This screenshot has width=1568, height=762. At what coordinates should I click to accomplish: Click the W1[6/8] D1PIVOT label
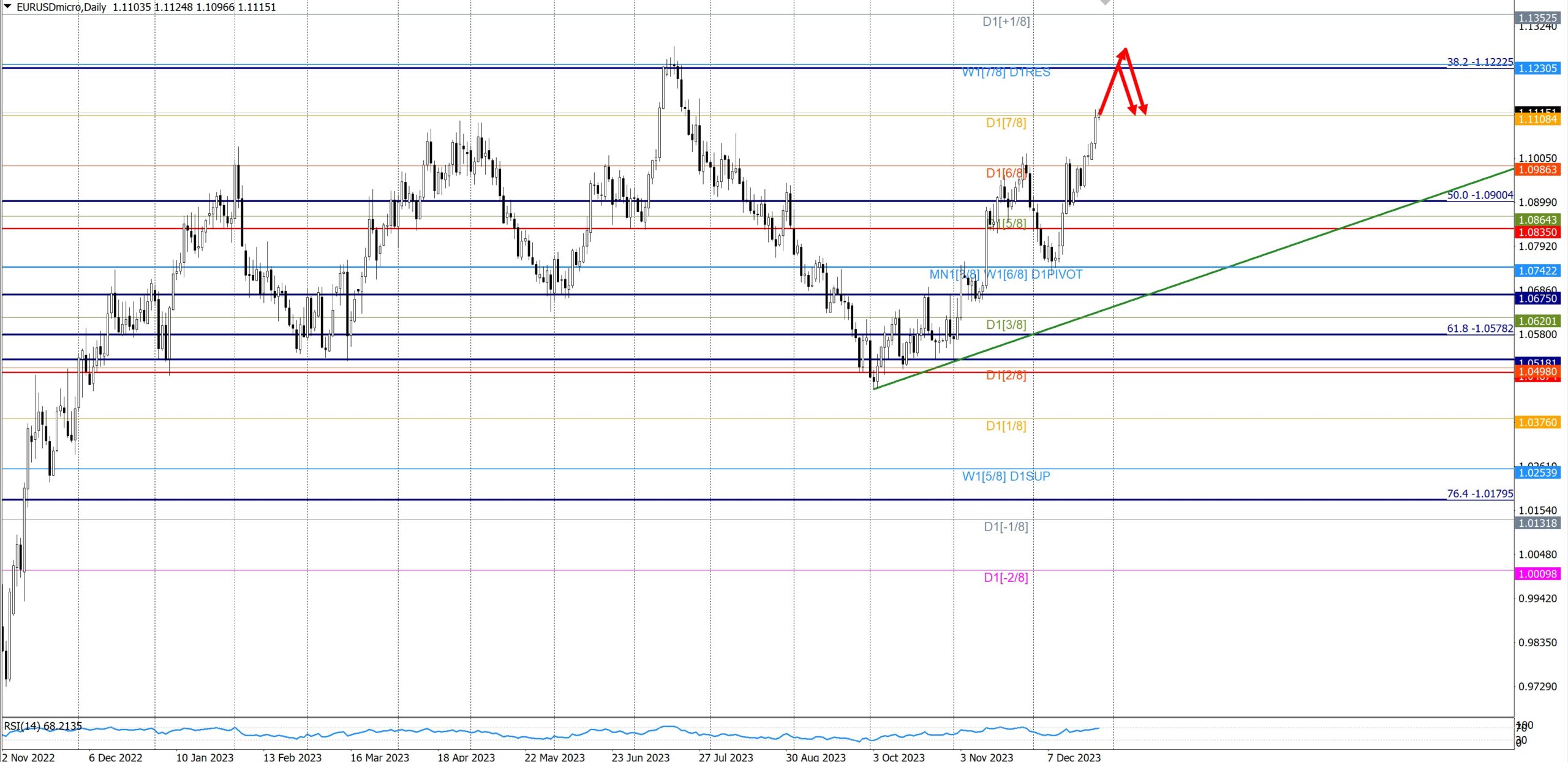click(1033, 274)
